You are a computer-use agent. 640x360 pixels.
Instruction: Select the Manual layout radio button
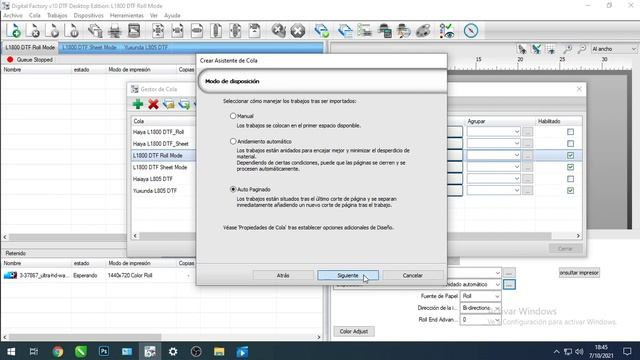(233, 116)
